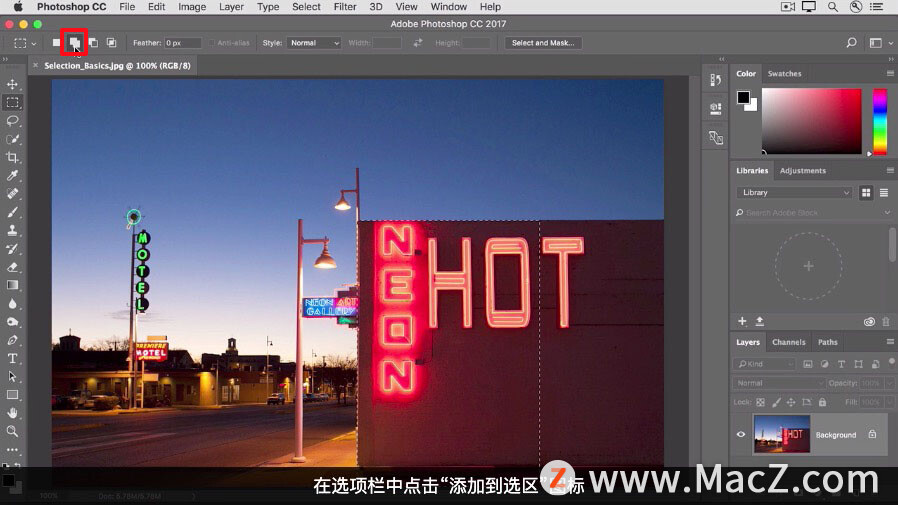This screenshot has width=898, height=505.
Task: Toggle Lock transparent pixels
Action: coord(760,402)
